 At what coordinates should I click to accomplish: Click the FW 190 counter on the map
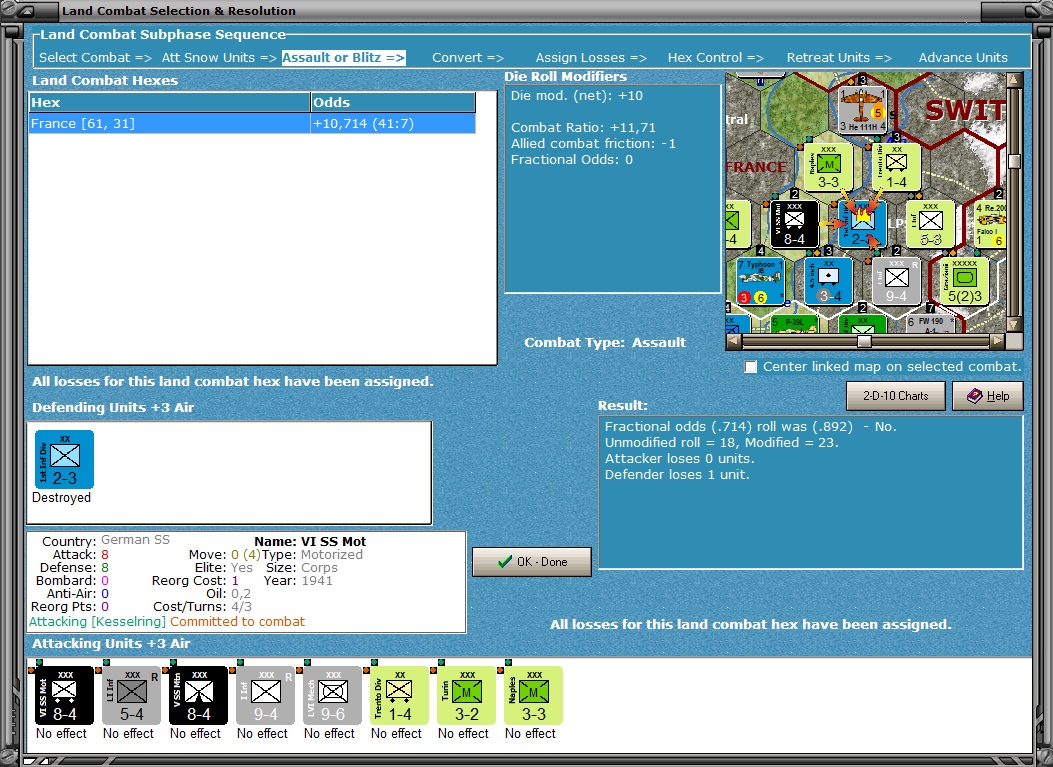click(x=930, y=324)
